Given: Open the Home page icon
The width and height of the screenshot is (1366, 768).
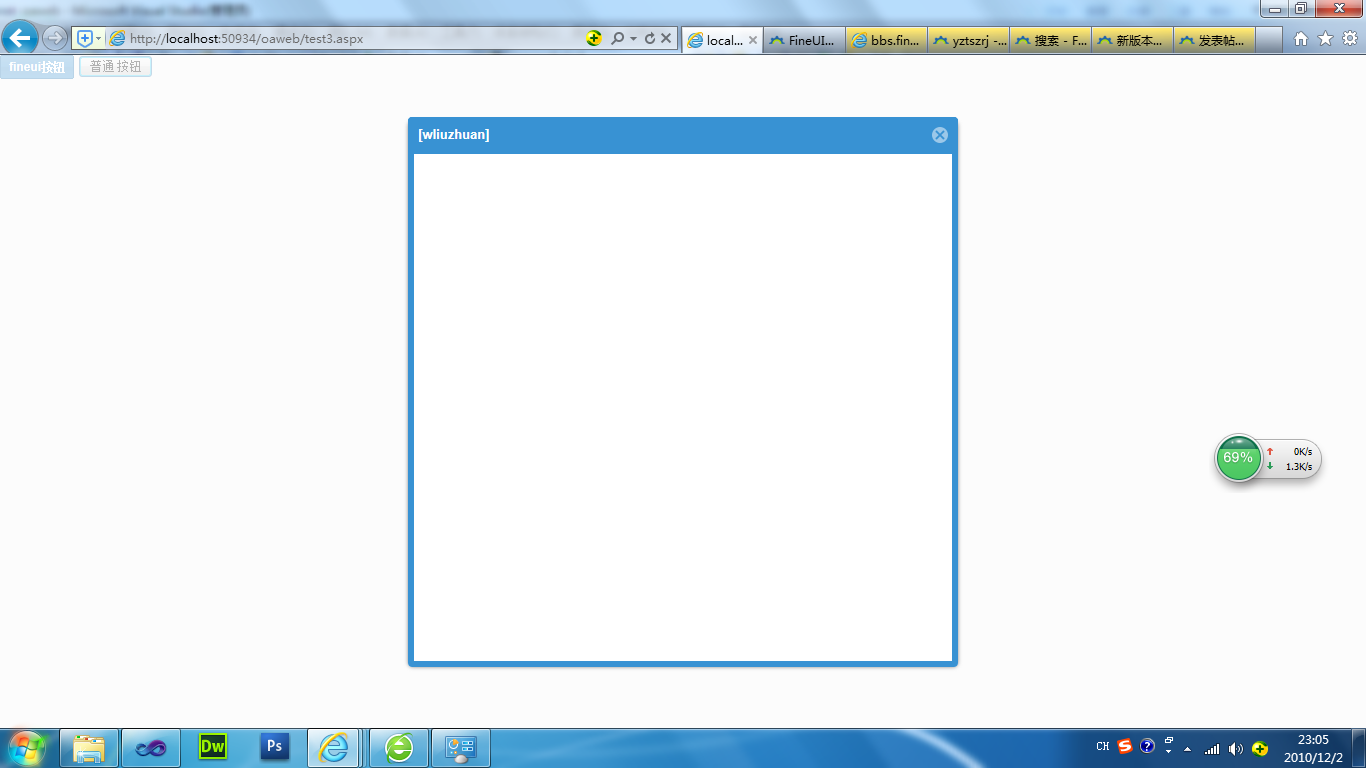Looking at the screenshot, I should (1301, 39).
